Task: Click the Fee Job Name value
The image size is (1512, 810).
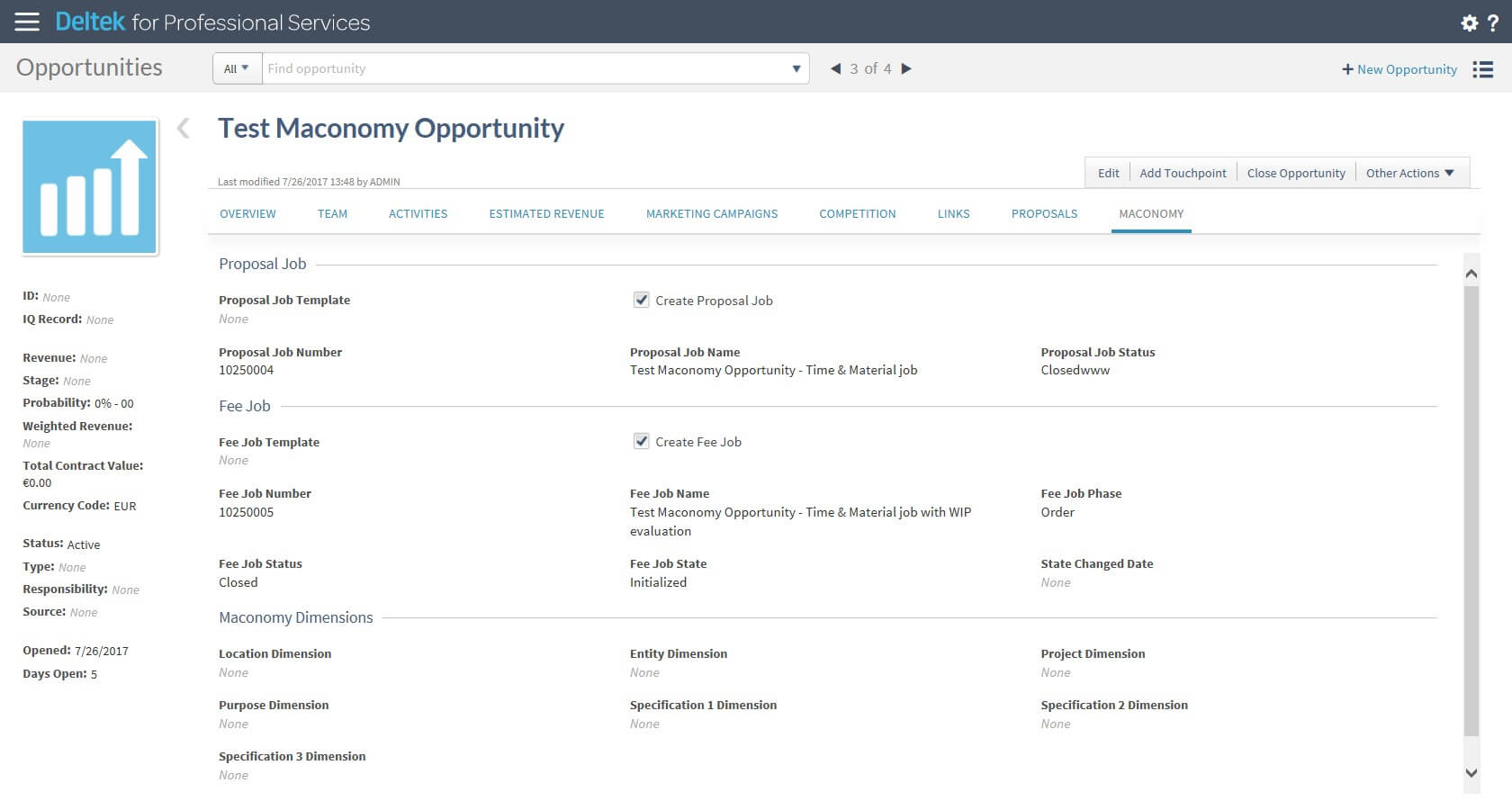Action: pyautogui.click(x=800, y=521)
